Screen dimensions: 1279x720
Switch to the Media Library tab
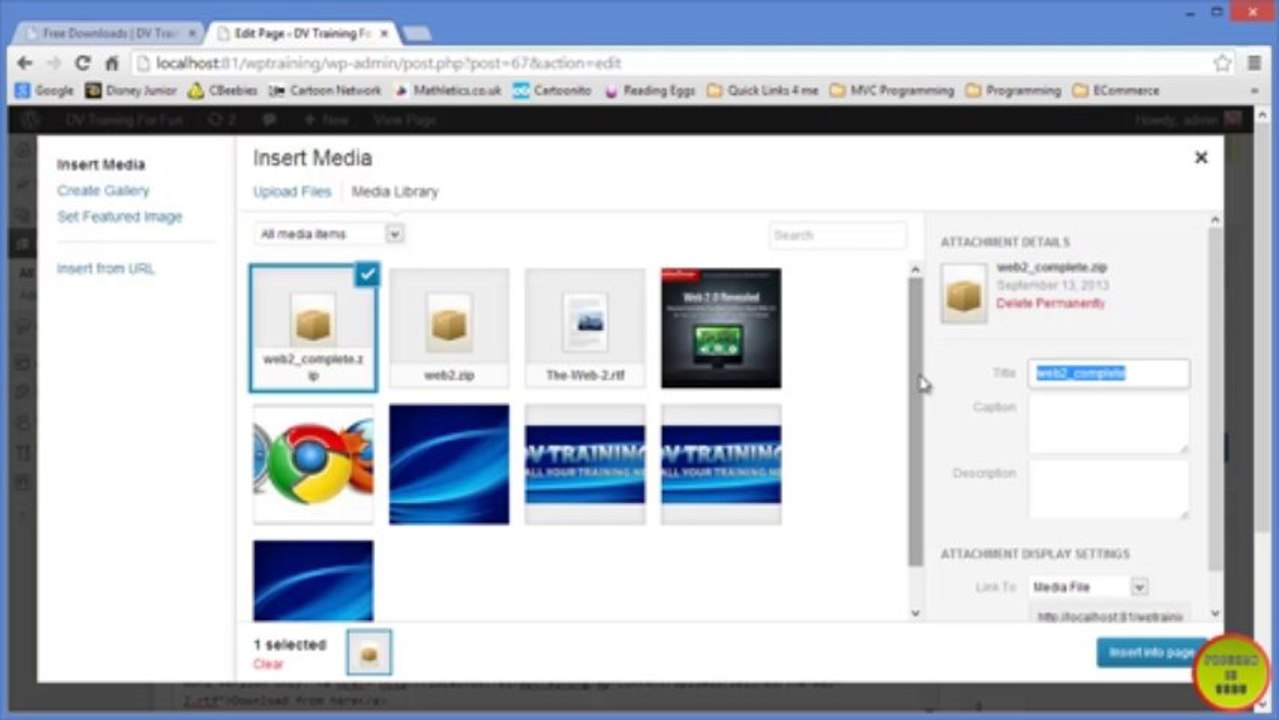(x=395, y=191)
